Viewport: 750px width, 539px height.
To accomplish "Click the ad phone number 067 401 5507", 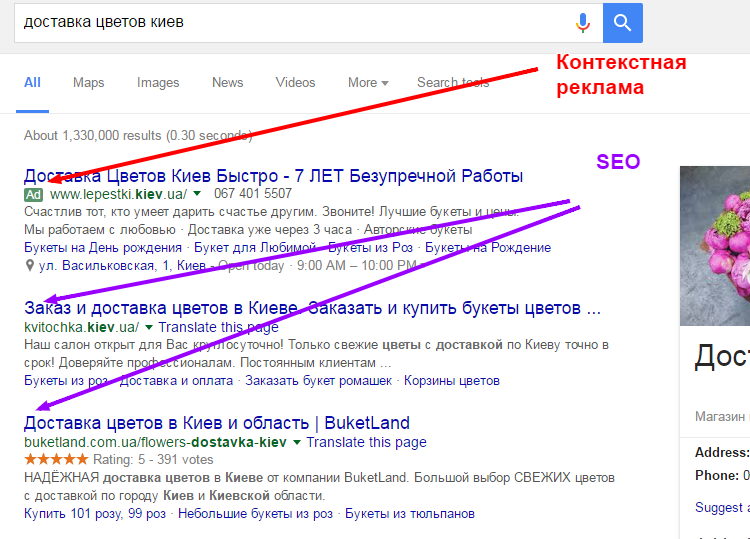I will [253, 194].
